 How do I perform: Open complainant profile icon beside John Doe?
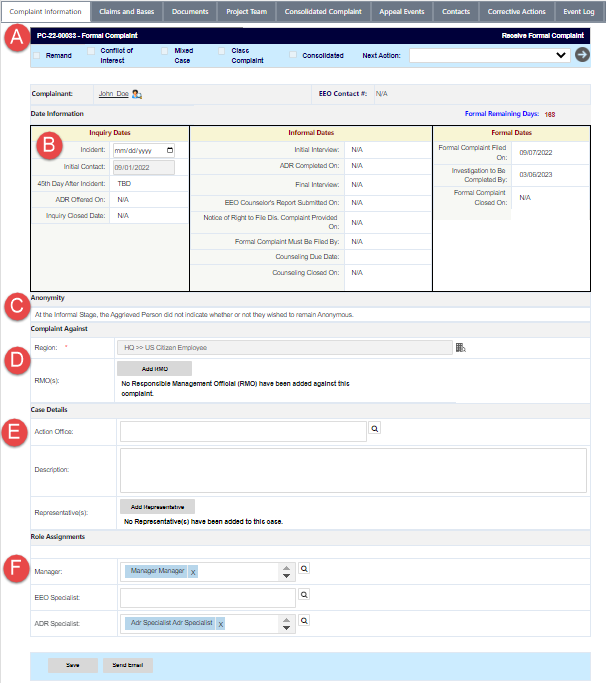pyautogui.click(x=137, y=94)
